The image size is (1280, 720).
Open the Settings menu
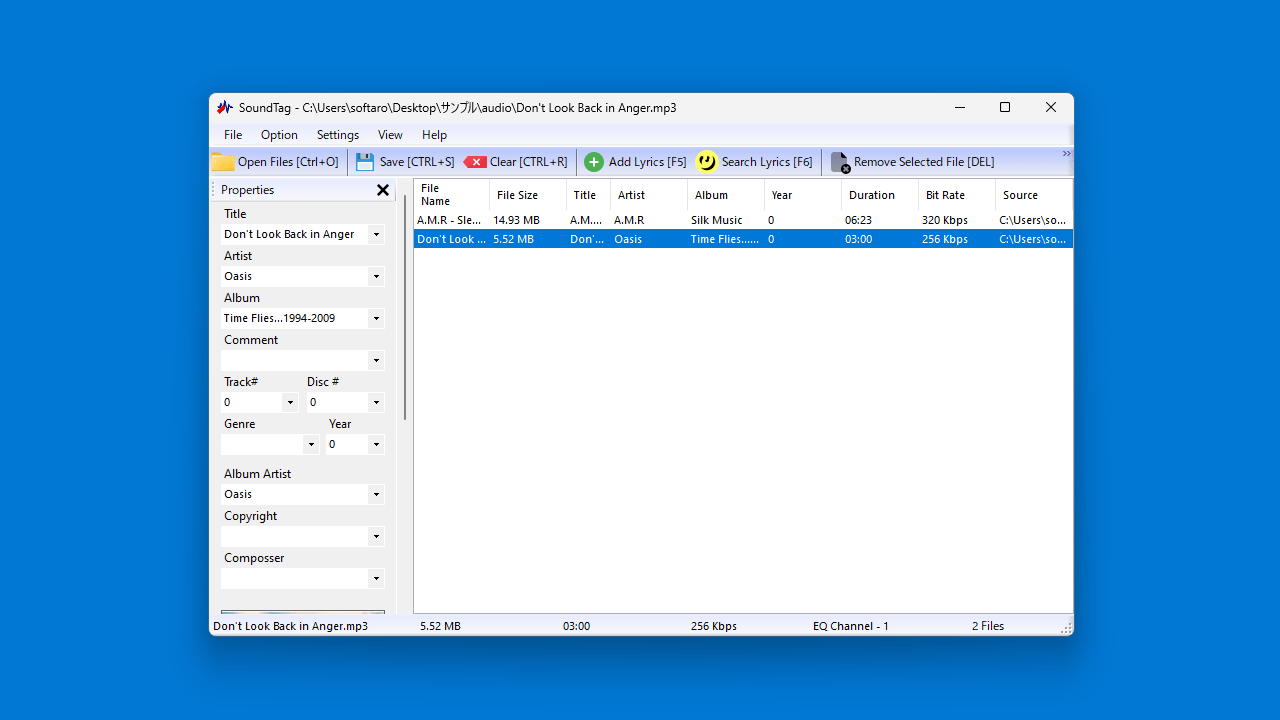[x=338, y=135]
